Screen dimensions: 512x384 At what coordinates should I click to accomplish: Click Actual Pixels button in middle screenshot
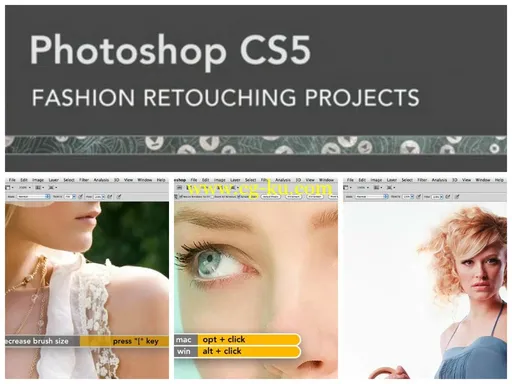271,197
